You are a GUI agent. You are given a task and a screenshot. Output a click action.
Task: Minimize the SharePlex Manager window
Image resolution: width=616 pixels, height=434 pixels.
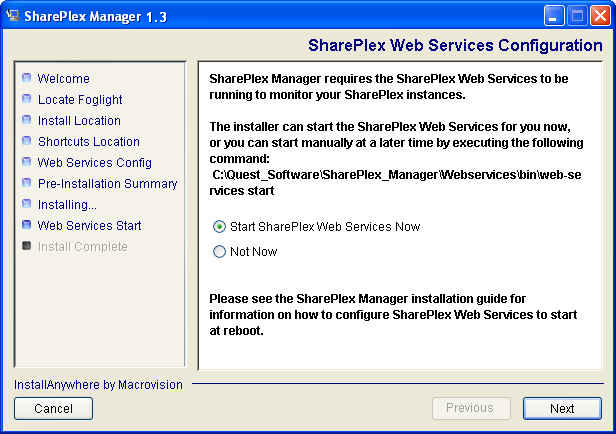(x=554, y=16)
